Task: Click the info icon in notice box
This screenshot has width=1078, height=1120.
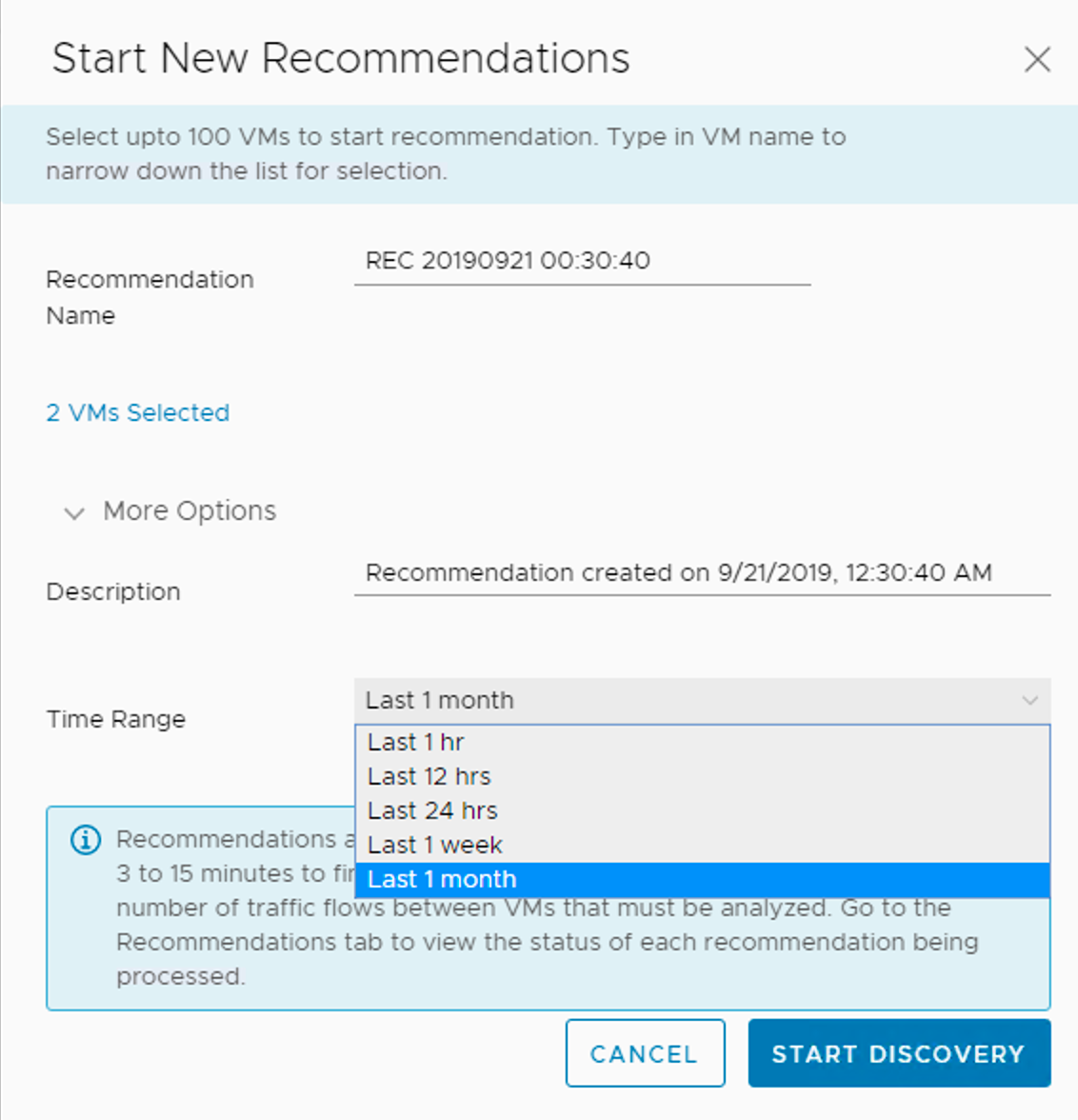Action: coord(86,840)
